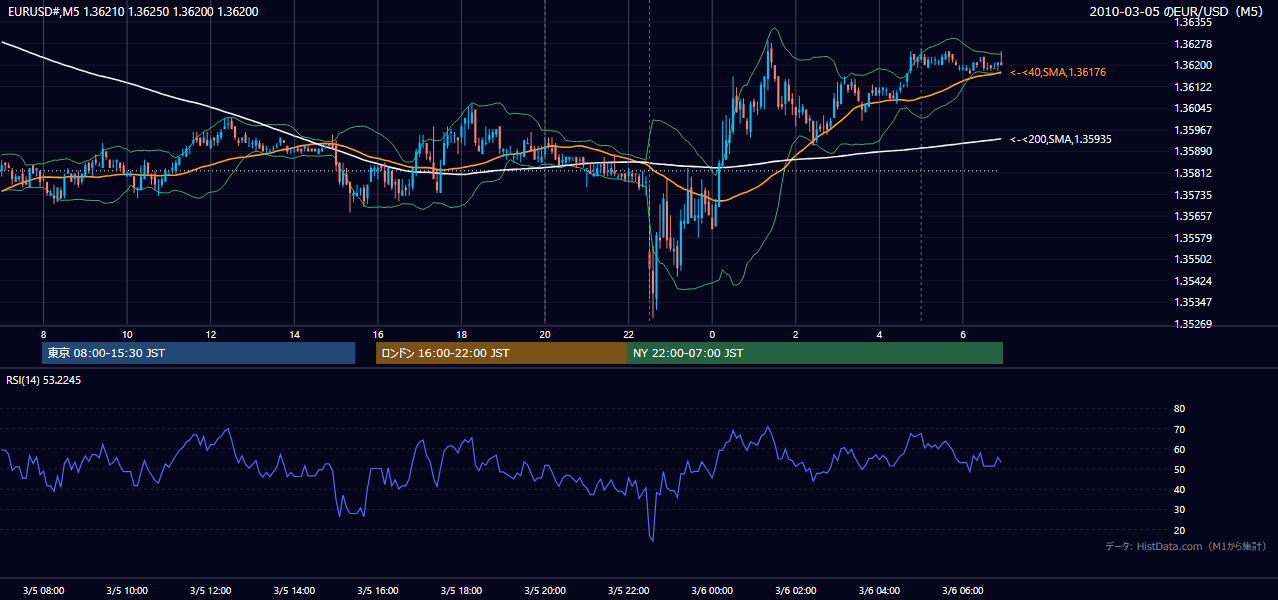Click price axis value 1.35657

click(x=1192, y=216)
